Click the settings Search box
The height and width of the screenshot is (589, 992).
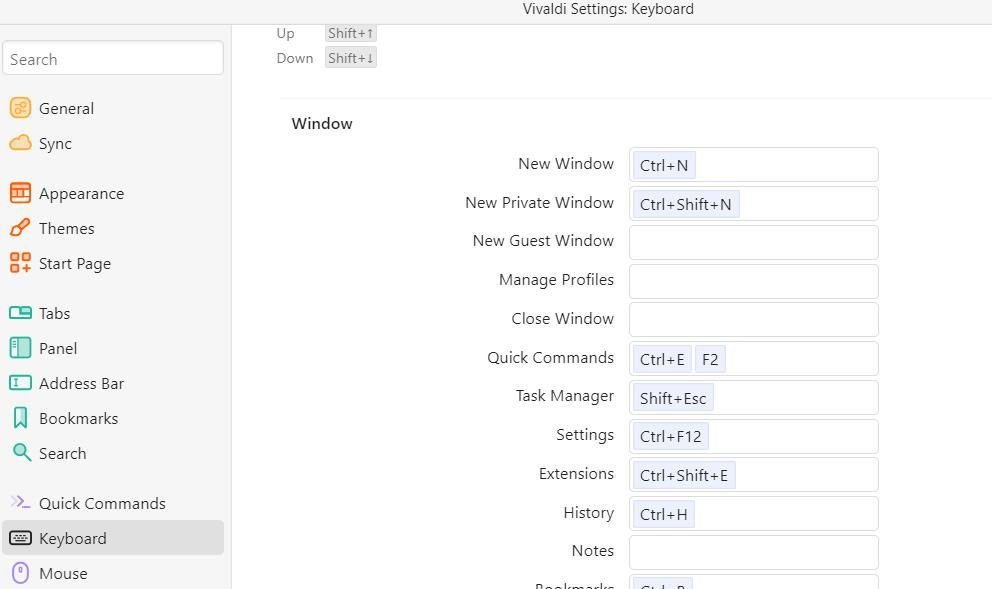(x=113, y=58)
